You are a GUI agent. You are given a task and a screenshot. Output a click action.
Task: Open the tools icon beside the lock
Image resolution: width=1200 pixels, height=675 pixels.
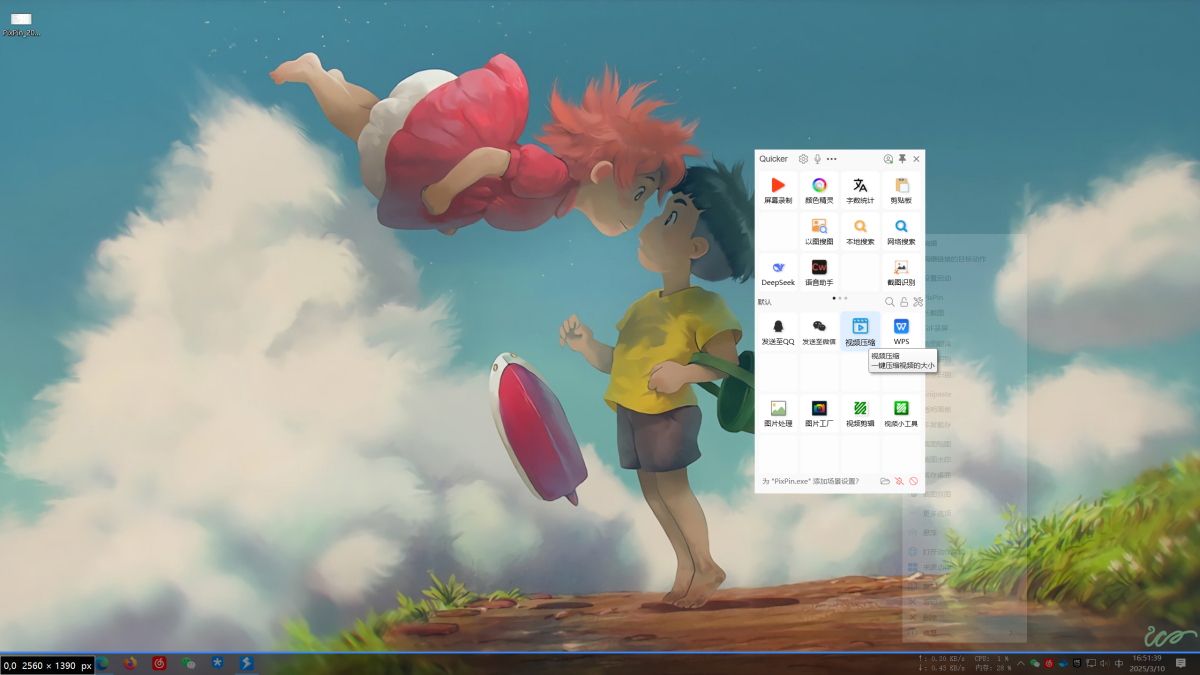coord(918,302)
